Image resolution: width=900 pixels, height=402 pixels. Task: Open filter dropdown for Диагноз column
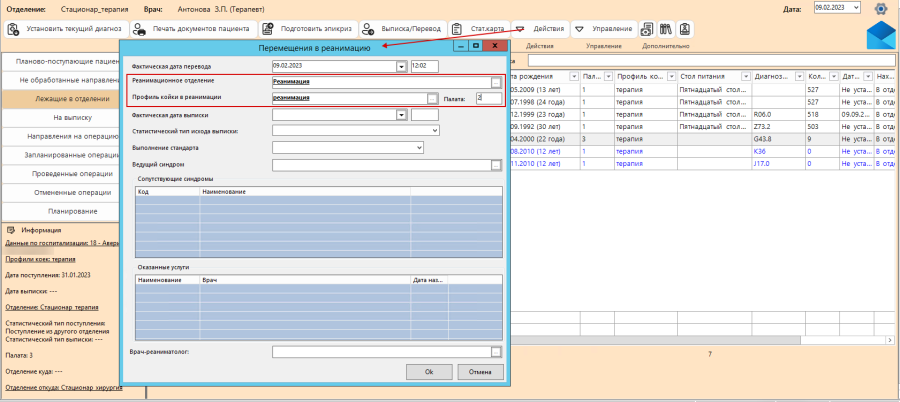pos(800,76)
